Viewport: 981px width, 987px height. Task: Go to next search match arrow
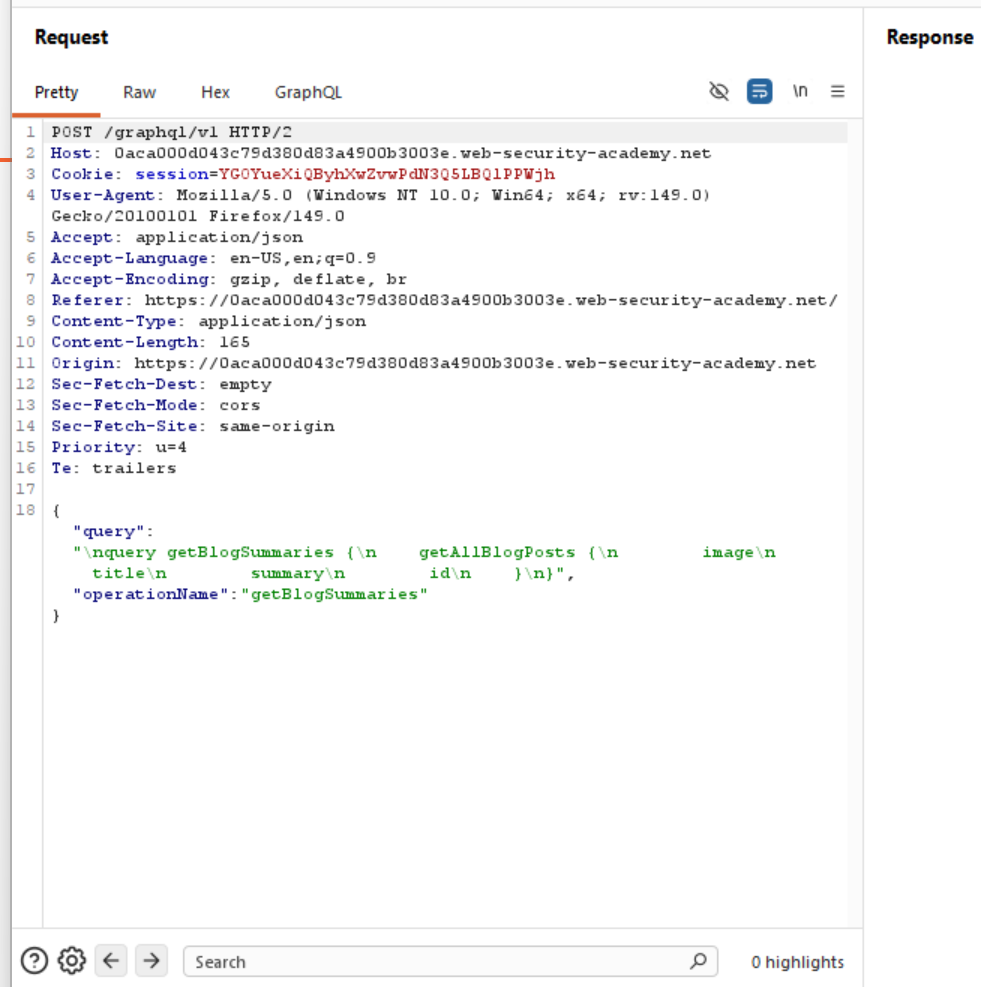151,961
